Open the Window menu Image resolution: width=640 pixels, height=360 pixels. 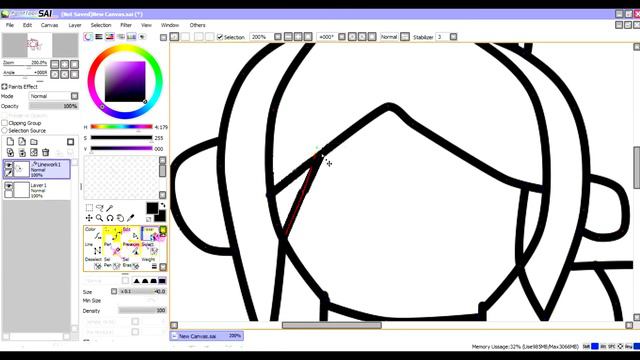tap(170, 25)
